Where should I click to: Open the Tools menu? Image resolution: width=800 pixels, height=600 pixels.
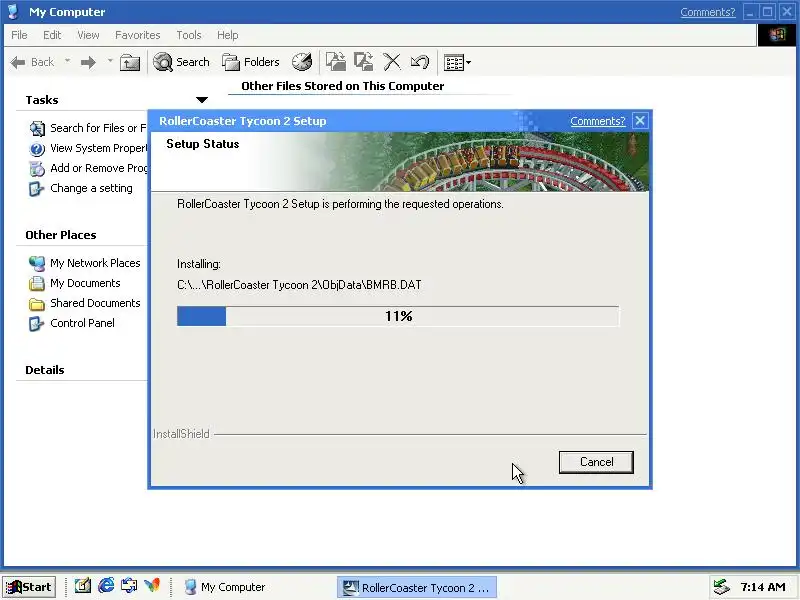[189, 35]
